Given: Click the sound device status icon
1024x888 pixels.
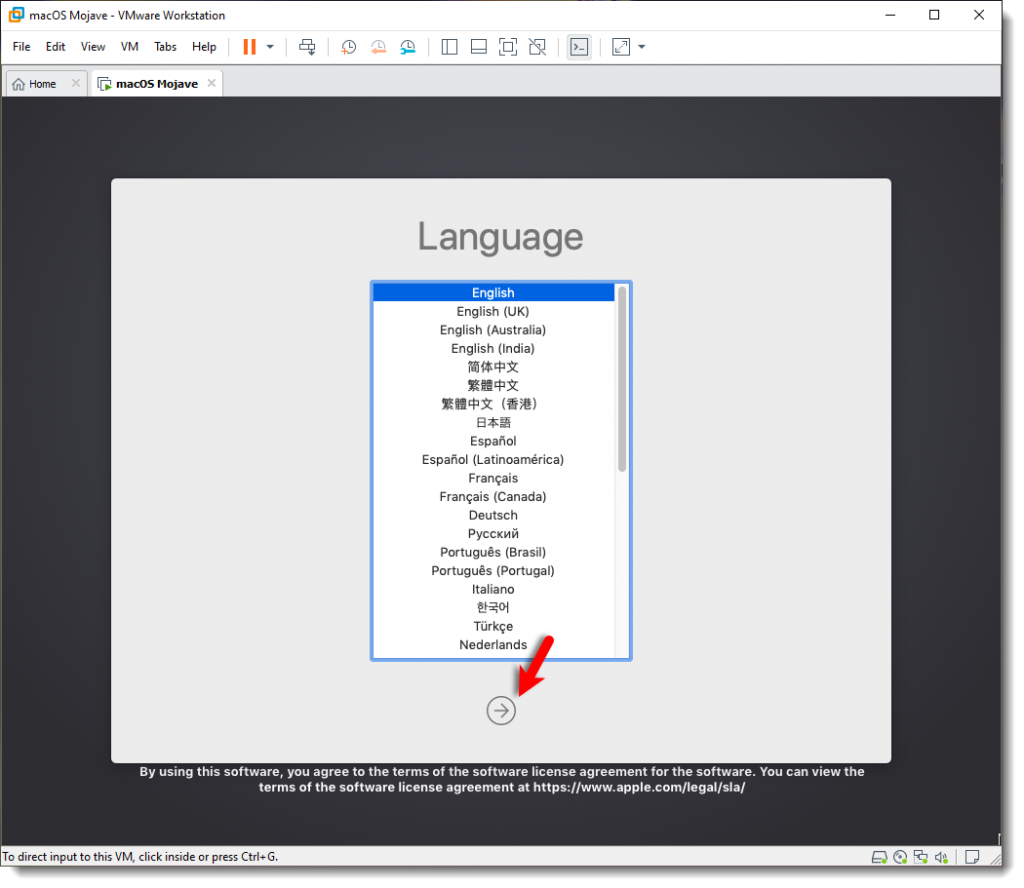Looking at the screenshot, I should (941, 857).
